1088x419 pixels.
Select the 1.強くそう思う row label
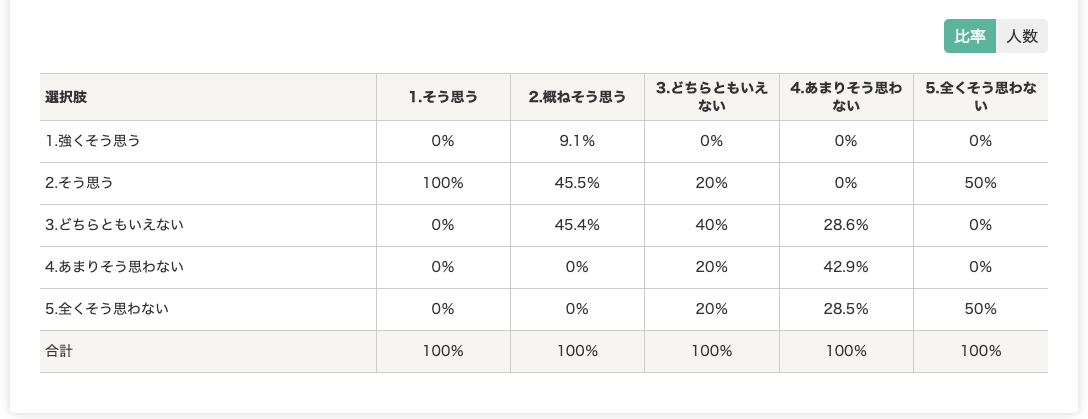pyautogui.click(x=93, y=141)
